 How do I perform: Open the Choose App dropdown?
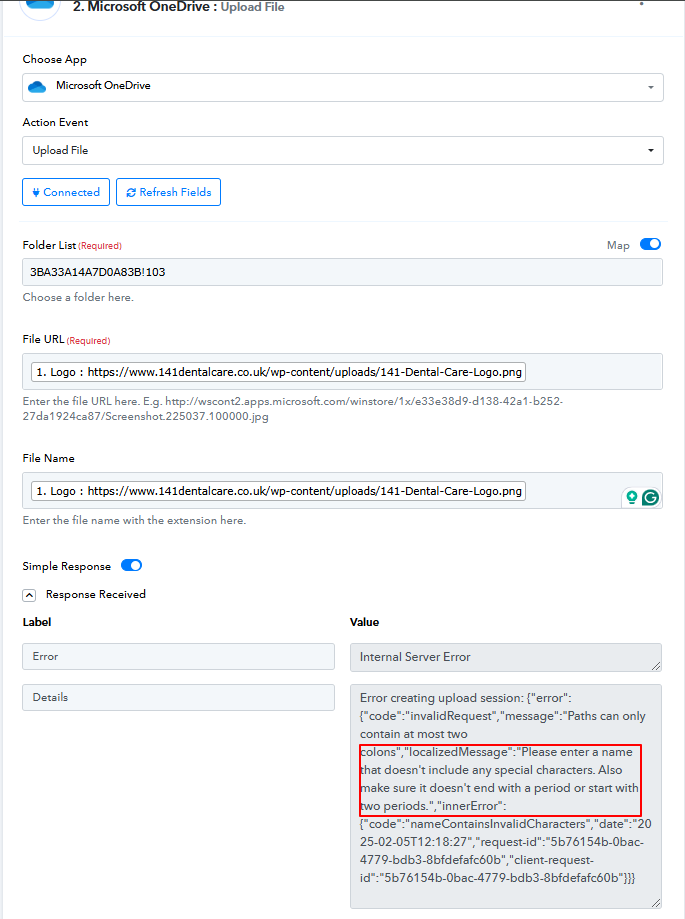click(343, 87)
